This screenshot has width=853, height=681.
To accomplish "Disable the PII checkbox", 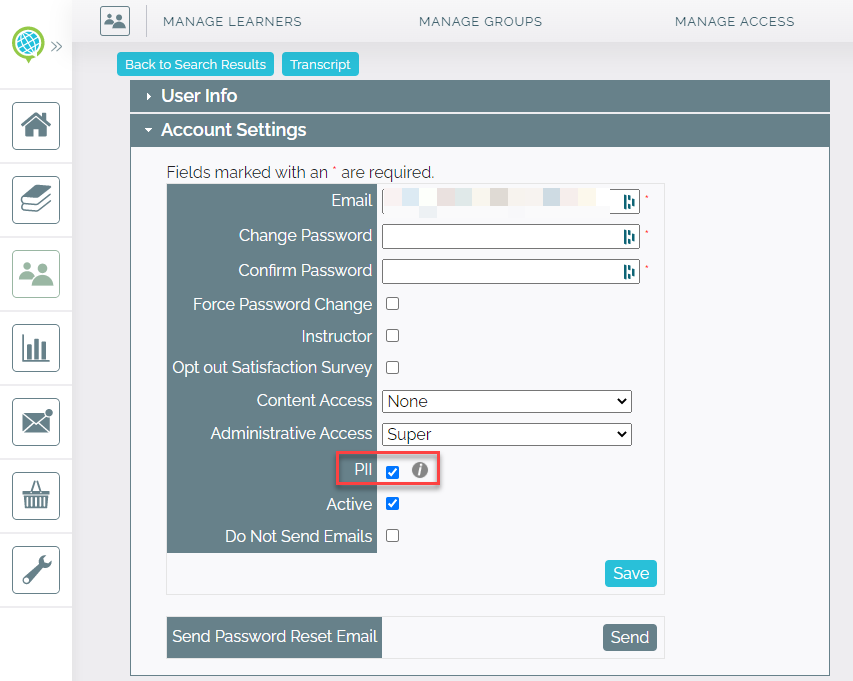I will (392, 468).
